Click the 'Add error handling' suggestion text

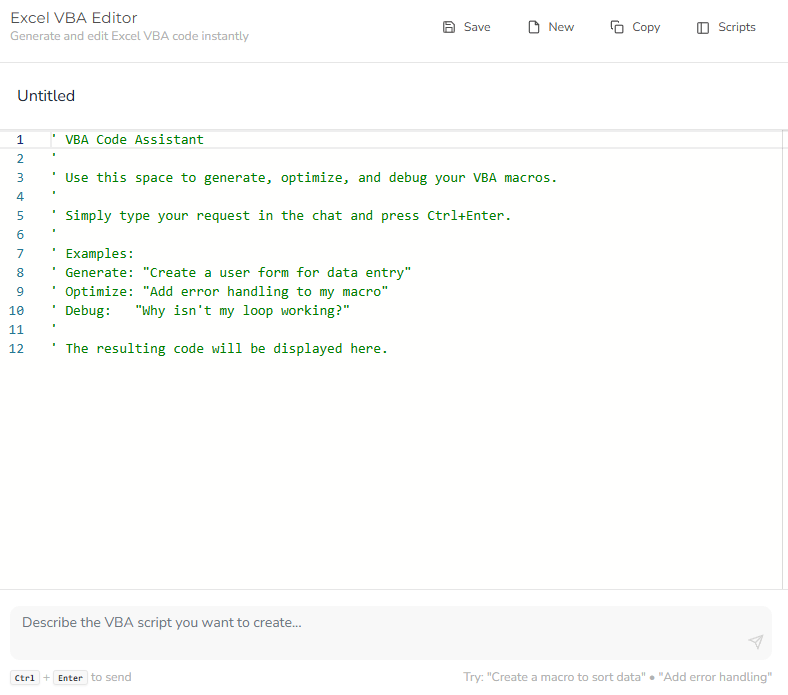715,677
